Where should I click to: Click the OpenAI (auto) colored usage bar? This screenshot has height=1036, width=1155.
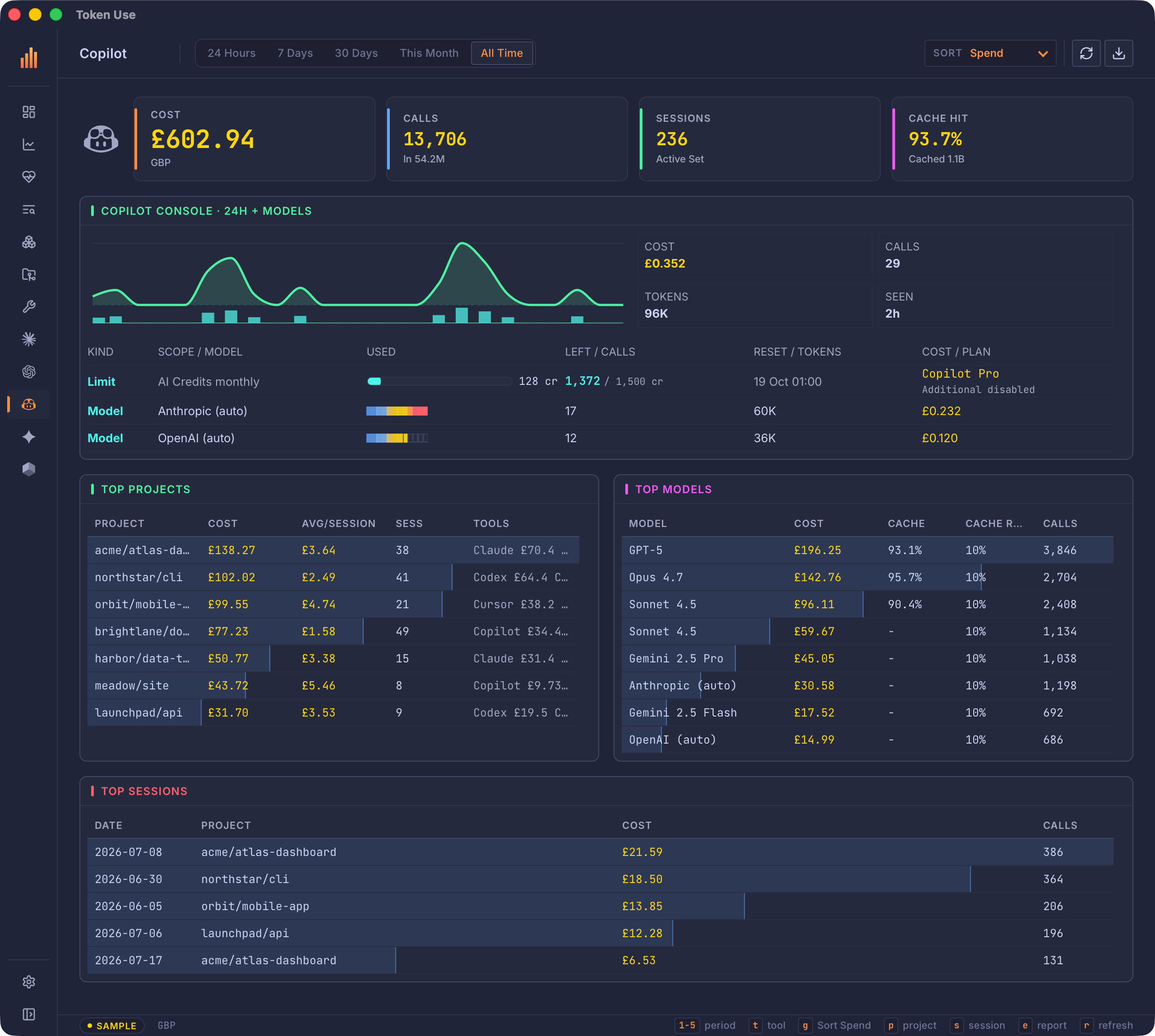coord(397,438)
